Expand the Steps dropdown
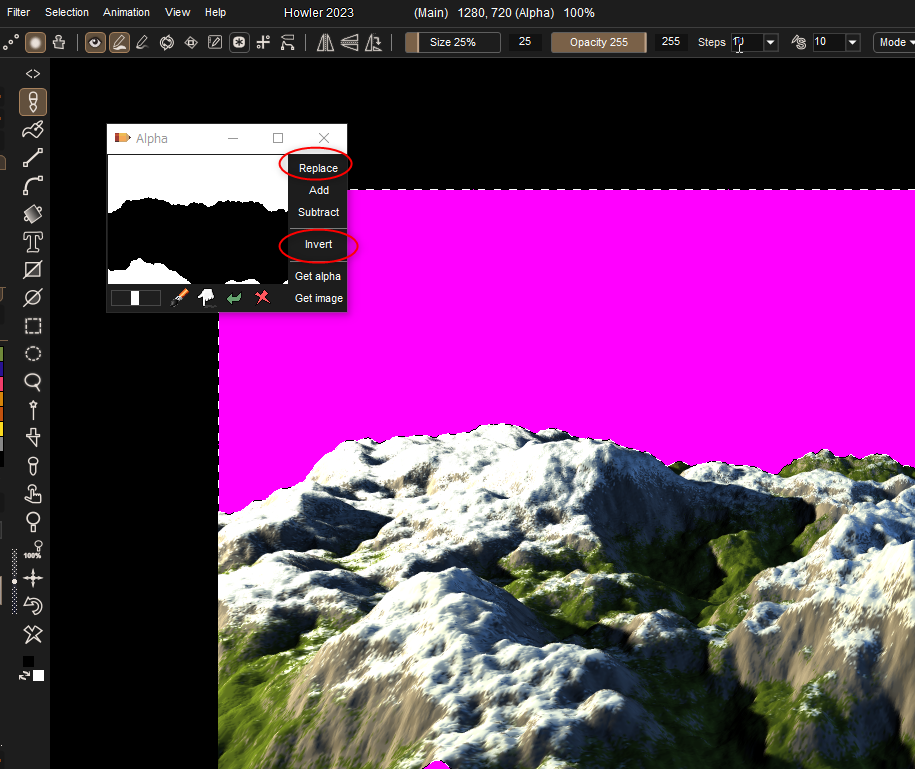The image size is (915, 769). [770, 42]
